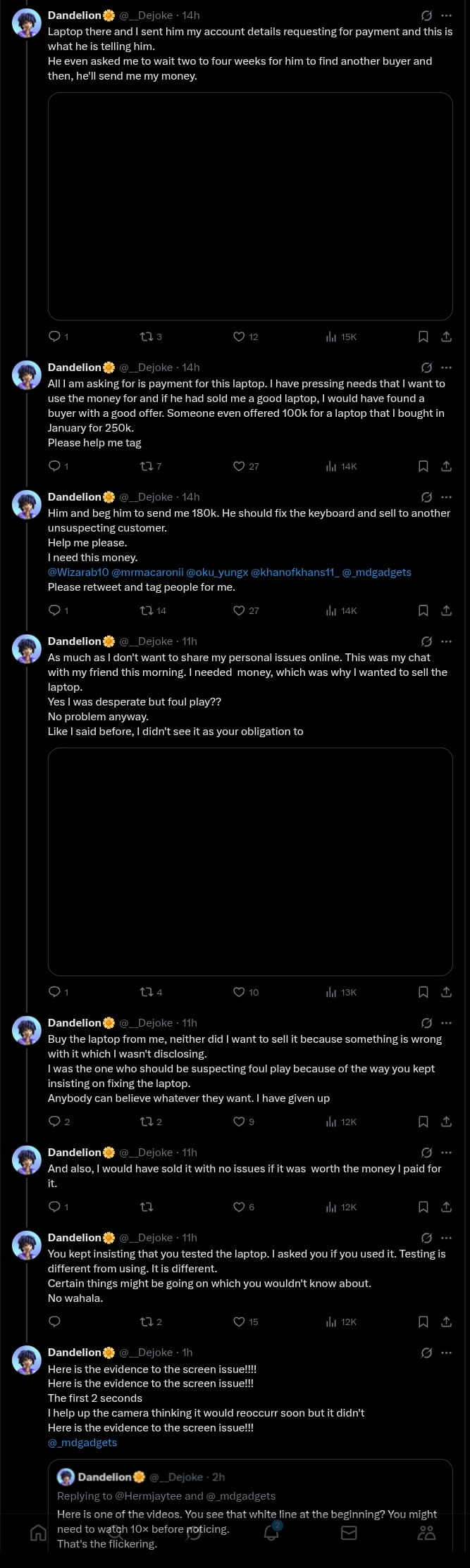The width and height of the screenshot is (470, 1568).
Task: Open the @Wizarab10 mention link
Action: point(78,572)
